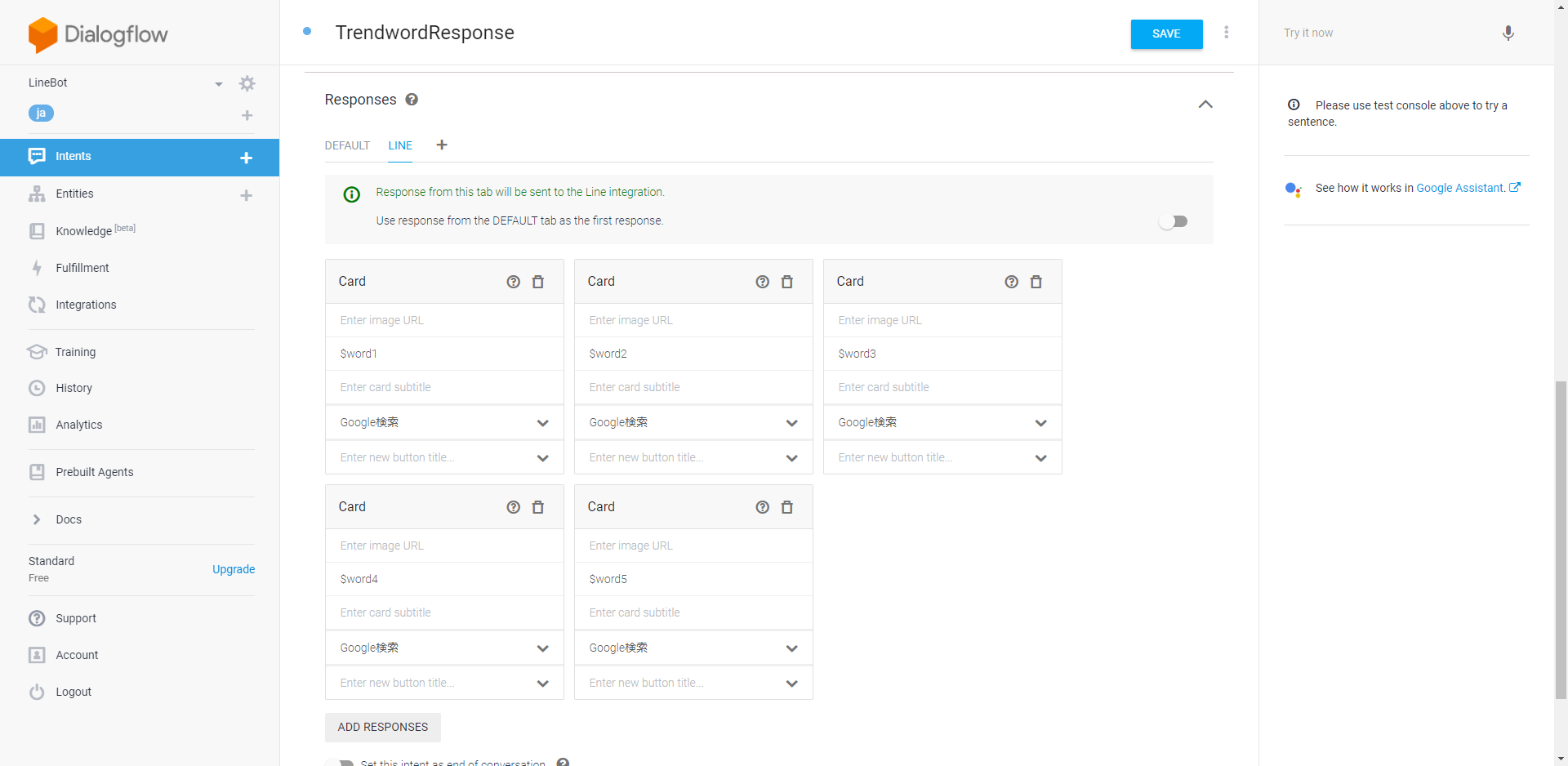Click the Try it now input field
Viewport: 1568px width, 766px height.
point(1372,33)
